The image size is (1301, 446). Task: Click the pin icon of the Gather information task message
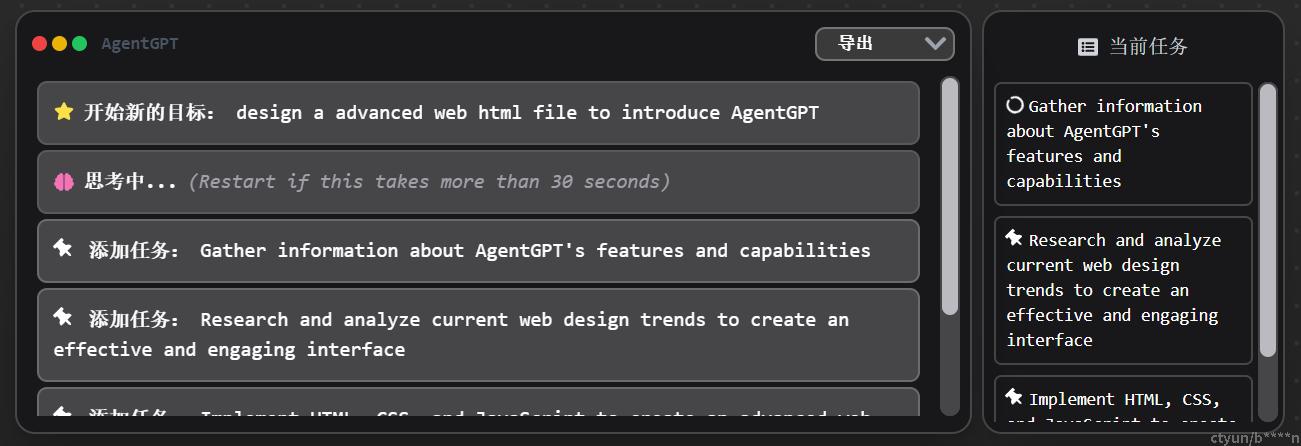(x=63, y=248)
